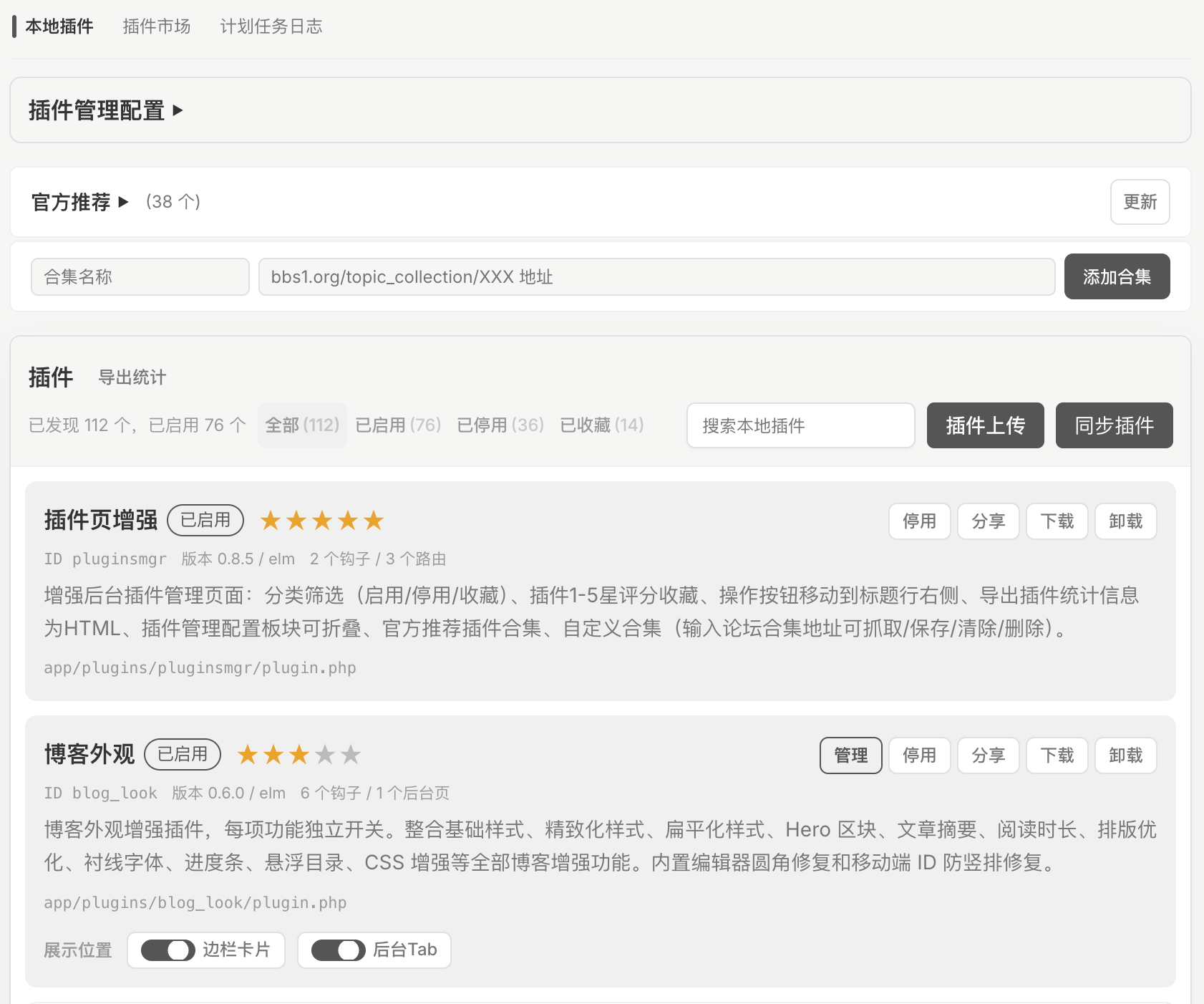The image size is (1204, 1004).
Task: Focus the 合集名称 input field
Action: tap(140, 276)
